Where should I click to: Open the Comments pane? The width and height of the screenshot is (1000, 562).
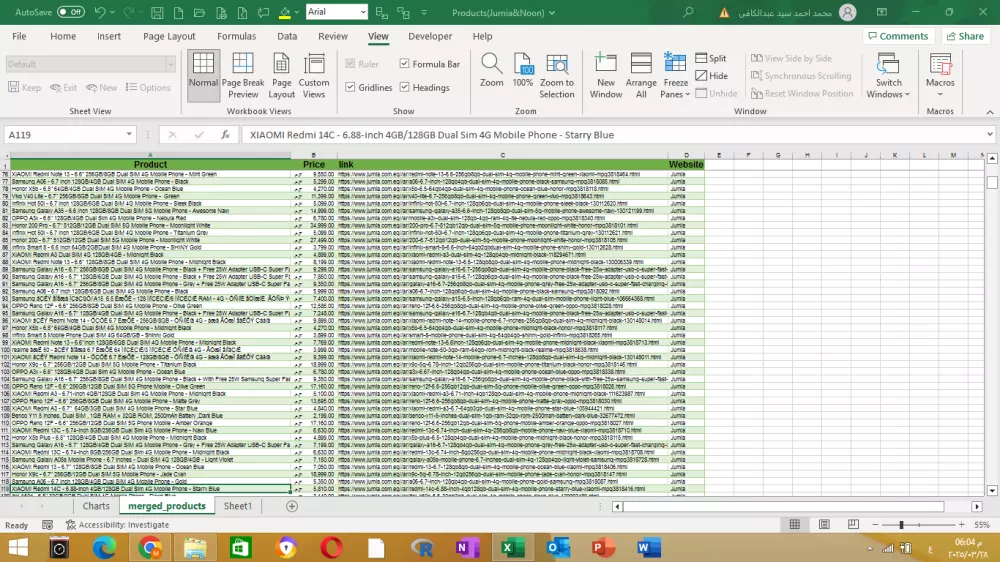pos(898,36)
